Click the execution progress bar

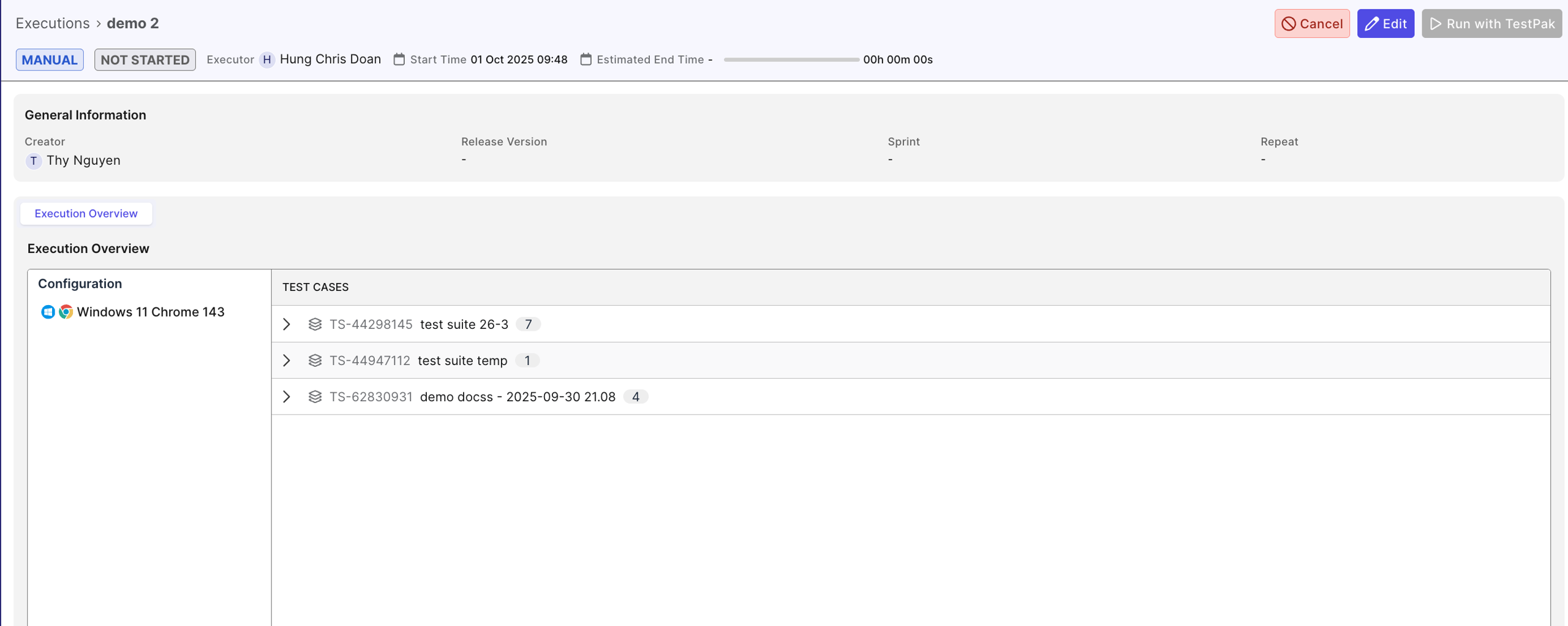point(791,59)
